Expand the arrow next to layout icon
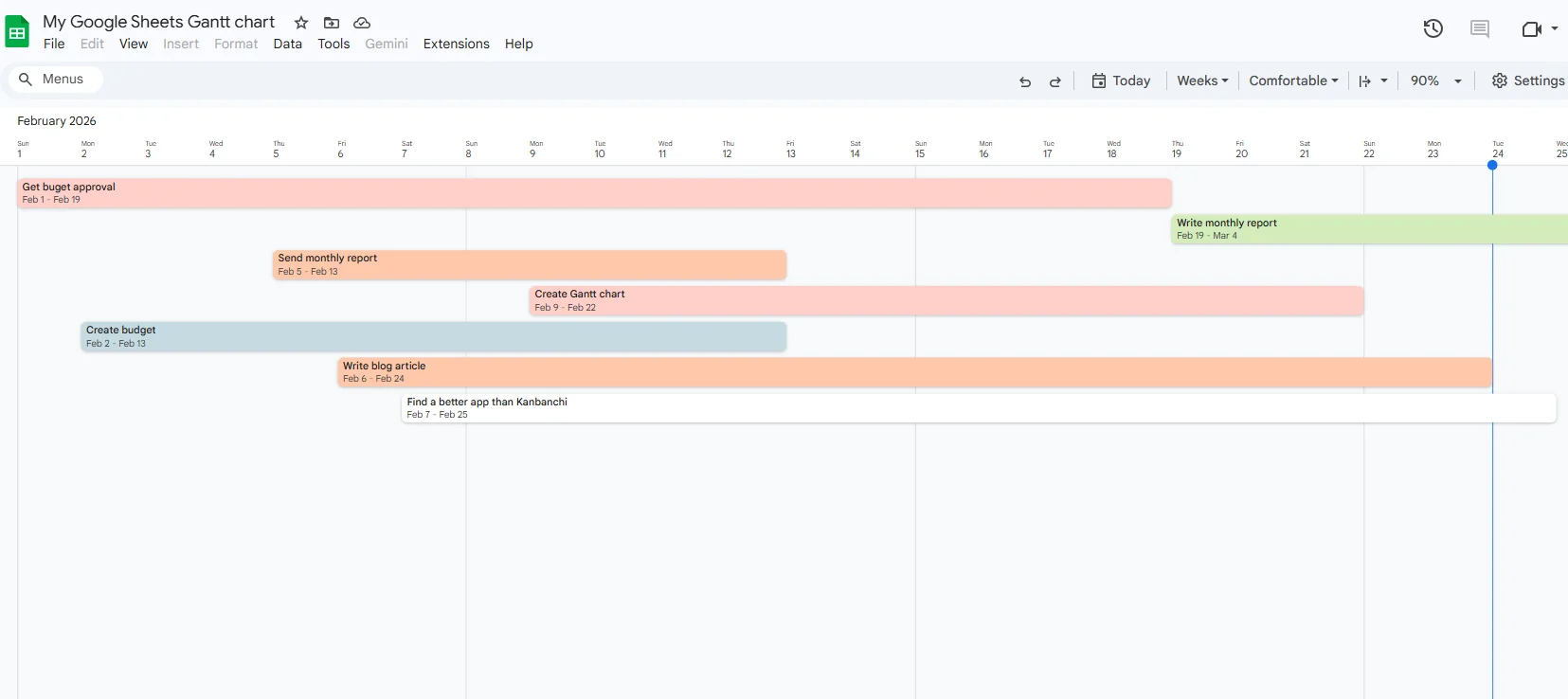1568x699 pixels. [x=1384, y=81]
